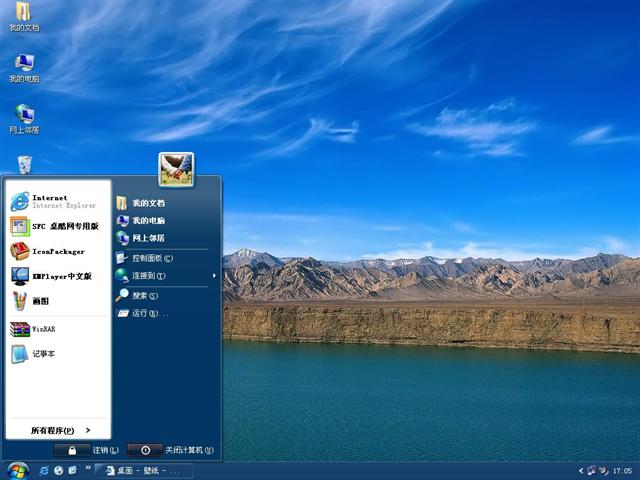Open 记事本 notepad entry

pyautogui.click(x=58, y=354)
